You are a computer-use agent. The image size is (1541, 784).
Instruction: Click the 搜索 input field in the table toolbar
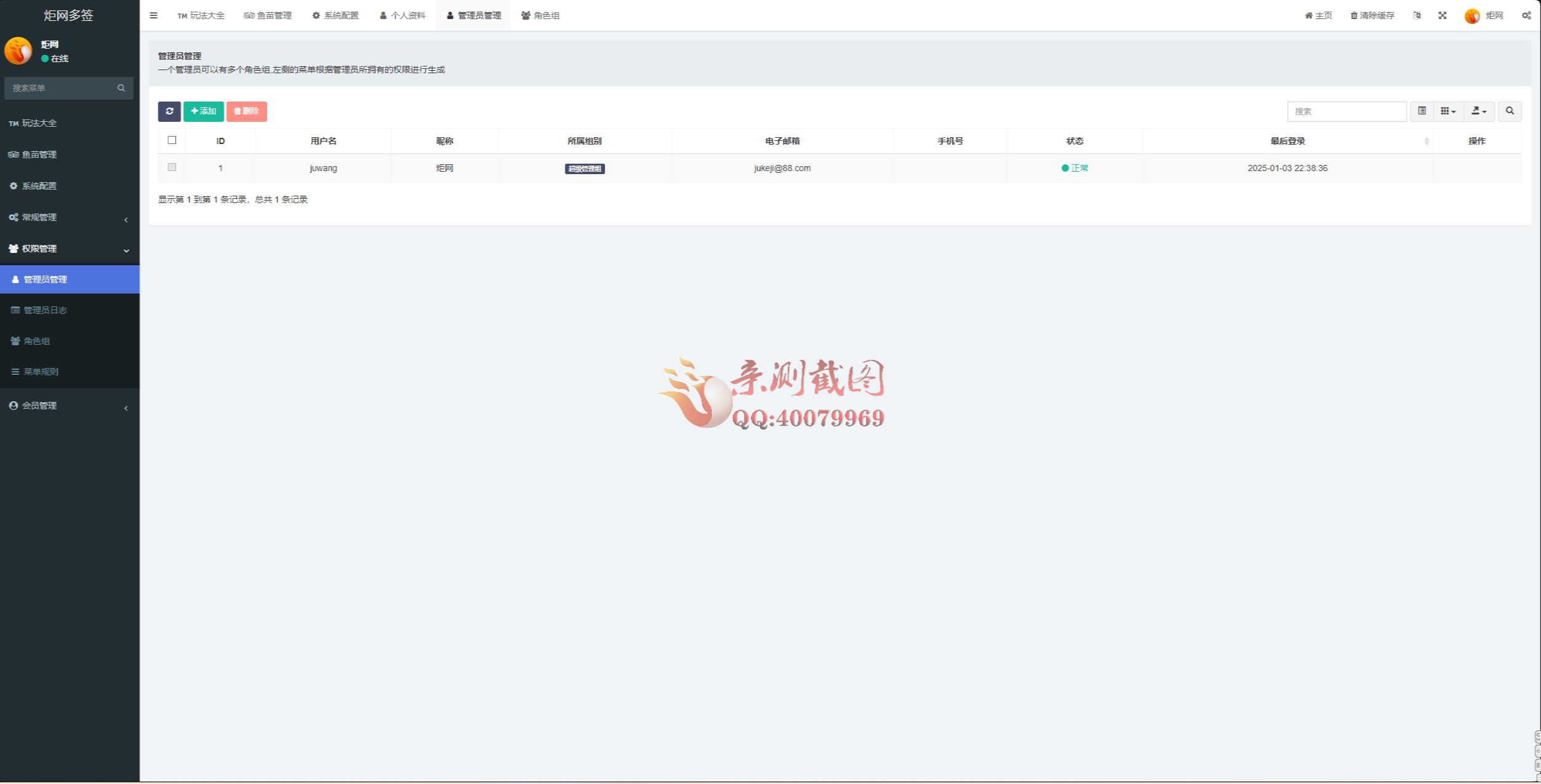(x=1346, y=111)
